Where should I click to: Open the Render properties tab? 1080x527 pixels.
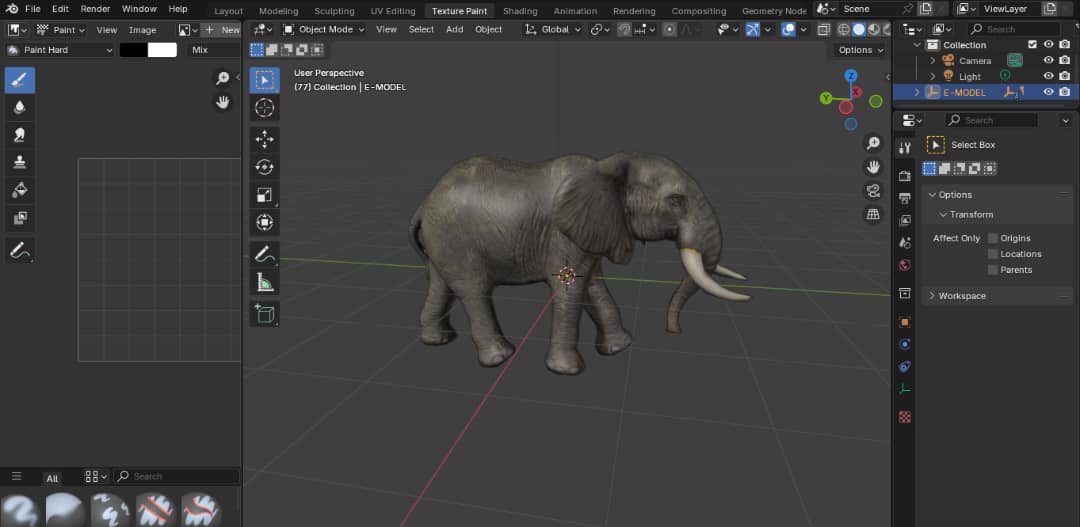coord(905,176)
